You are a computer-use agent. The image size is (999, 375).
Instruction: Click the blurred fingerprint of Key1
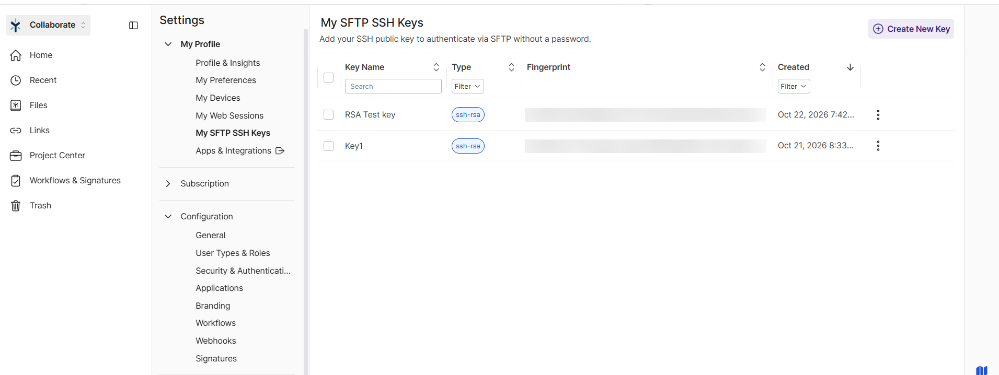point(645,146)
